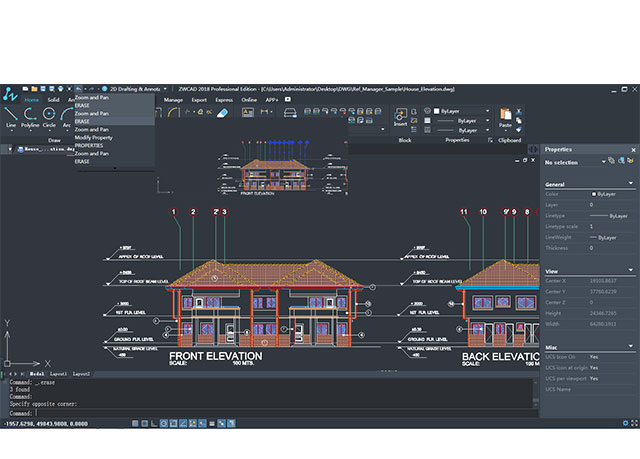Click the white color swatch beside ByLayer in ribbon
This screenshot has height=459, width=640.
[x=436, y=111]
